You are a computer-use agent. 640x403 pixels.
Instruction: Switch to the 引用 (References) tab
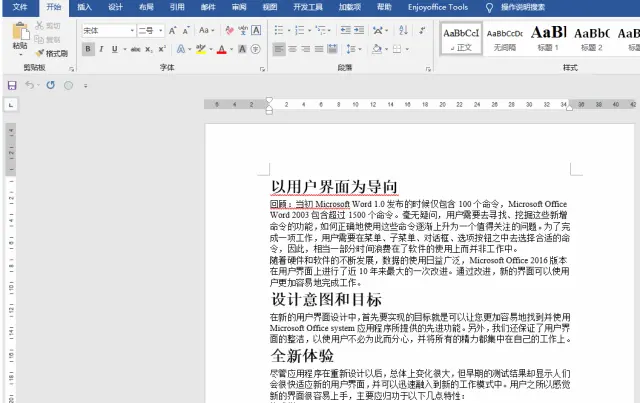tap(177, 7)
